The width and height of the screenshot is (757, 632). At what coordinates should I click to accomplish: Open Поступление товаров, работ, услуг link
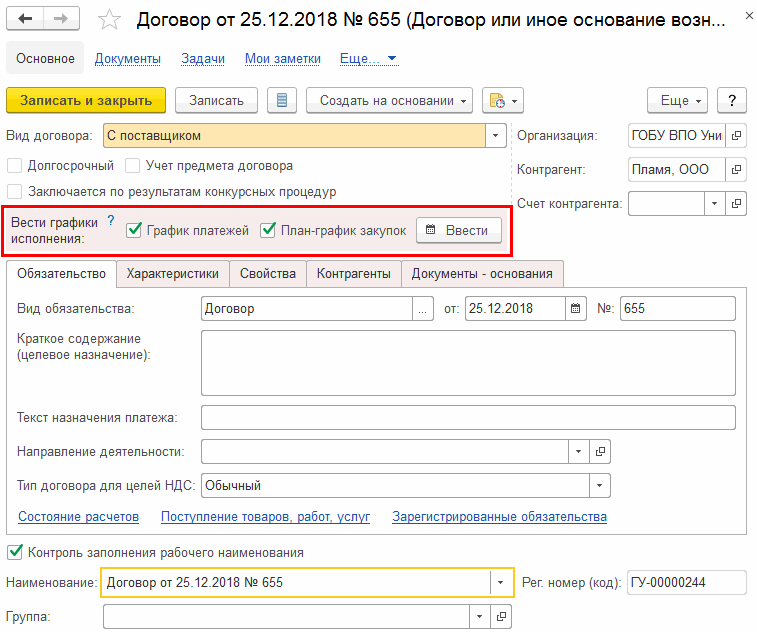(x=265, y=517)
